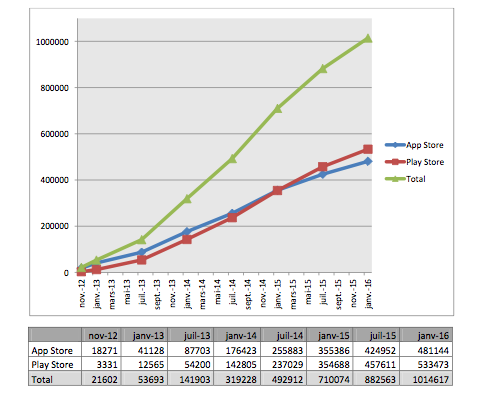Viewport: 479px width, 395px height.
Task: Select the green Total marker at janv.-15
Action: tap(277, 108)
